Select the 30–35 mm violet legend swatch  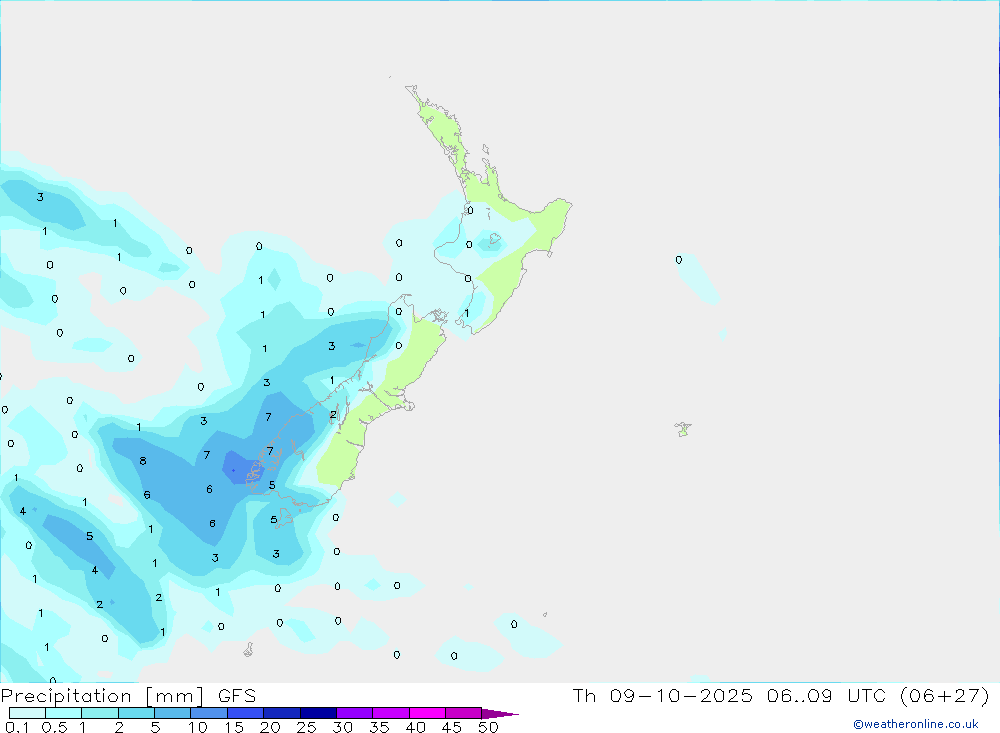click(x=355, y=713)
